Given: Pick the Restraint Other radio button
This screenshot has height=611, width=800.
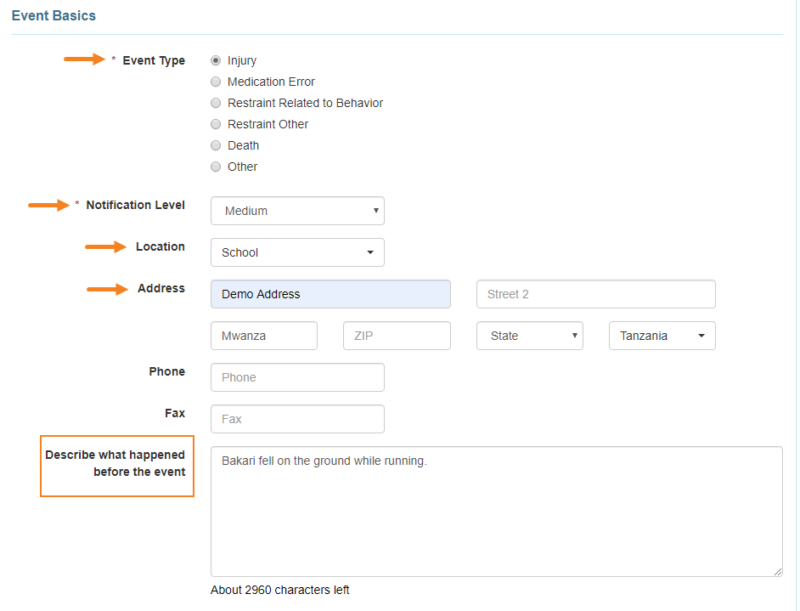Looking at the screenshot, I should click(x=215, y=123).
